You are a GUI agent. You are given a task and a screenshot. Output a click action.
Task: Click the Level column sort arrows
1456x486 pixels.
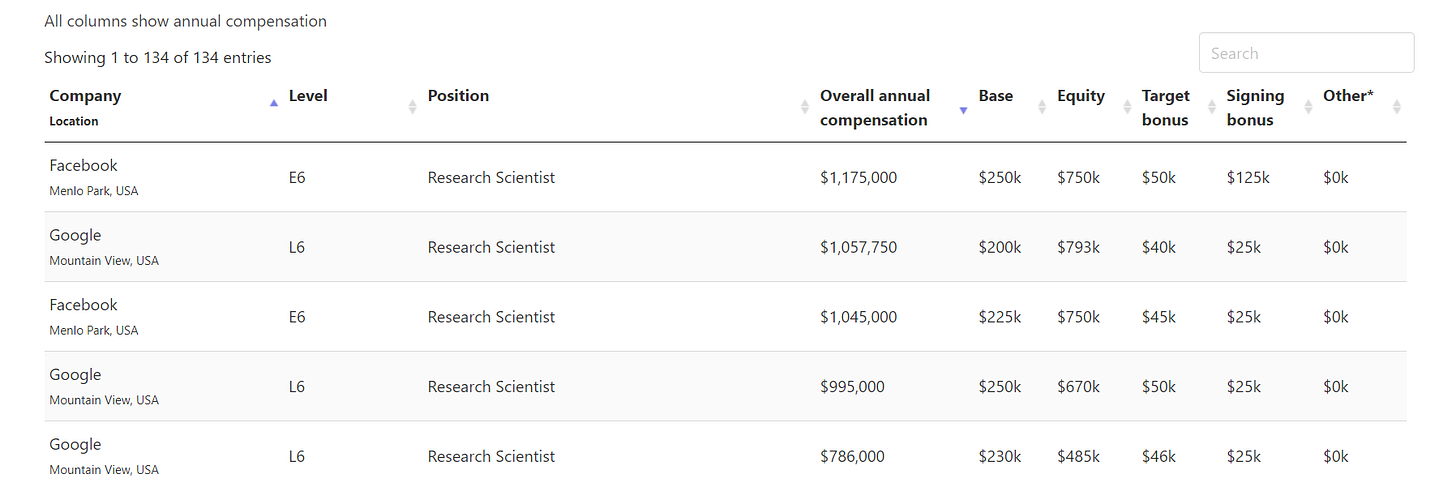(x=412, y=107)
